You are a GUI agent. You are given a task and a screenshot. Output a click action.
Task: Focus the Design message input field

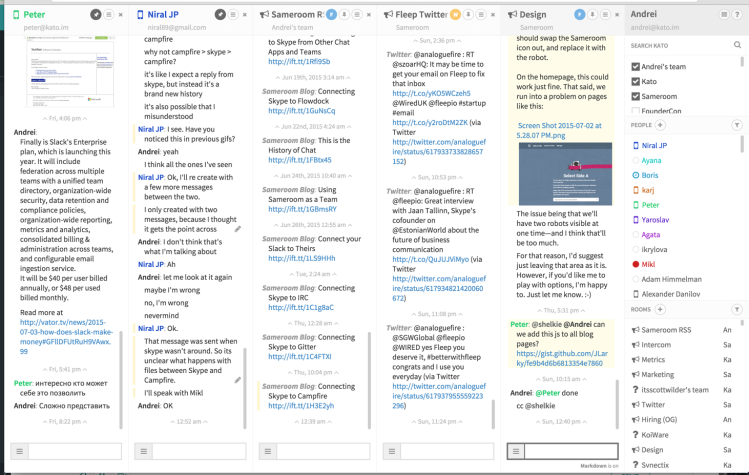click(571, 451)
